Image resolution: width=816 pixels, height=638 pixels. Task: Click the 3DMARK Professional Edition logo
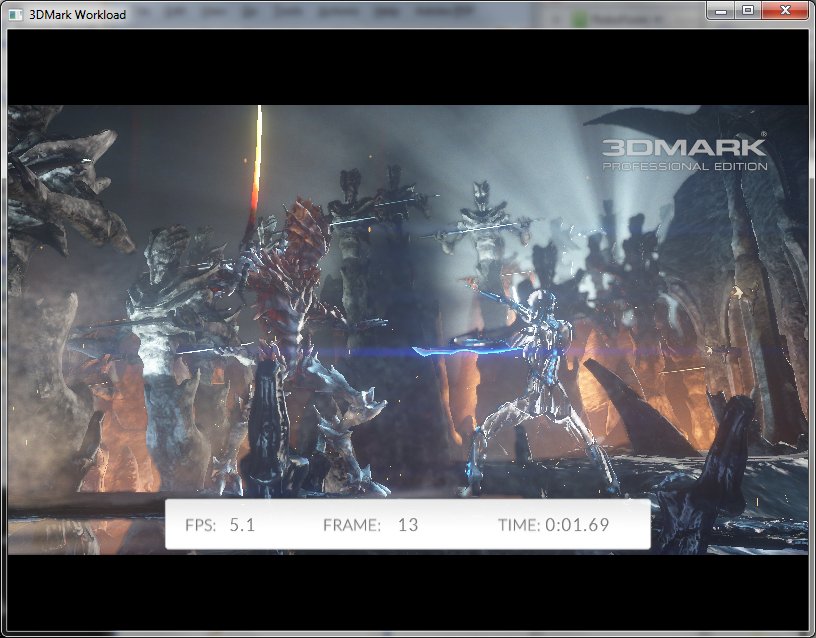tap(684, 152)
